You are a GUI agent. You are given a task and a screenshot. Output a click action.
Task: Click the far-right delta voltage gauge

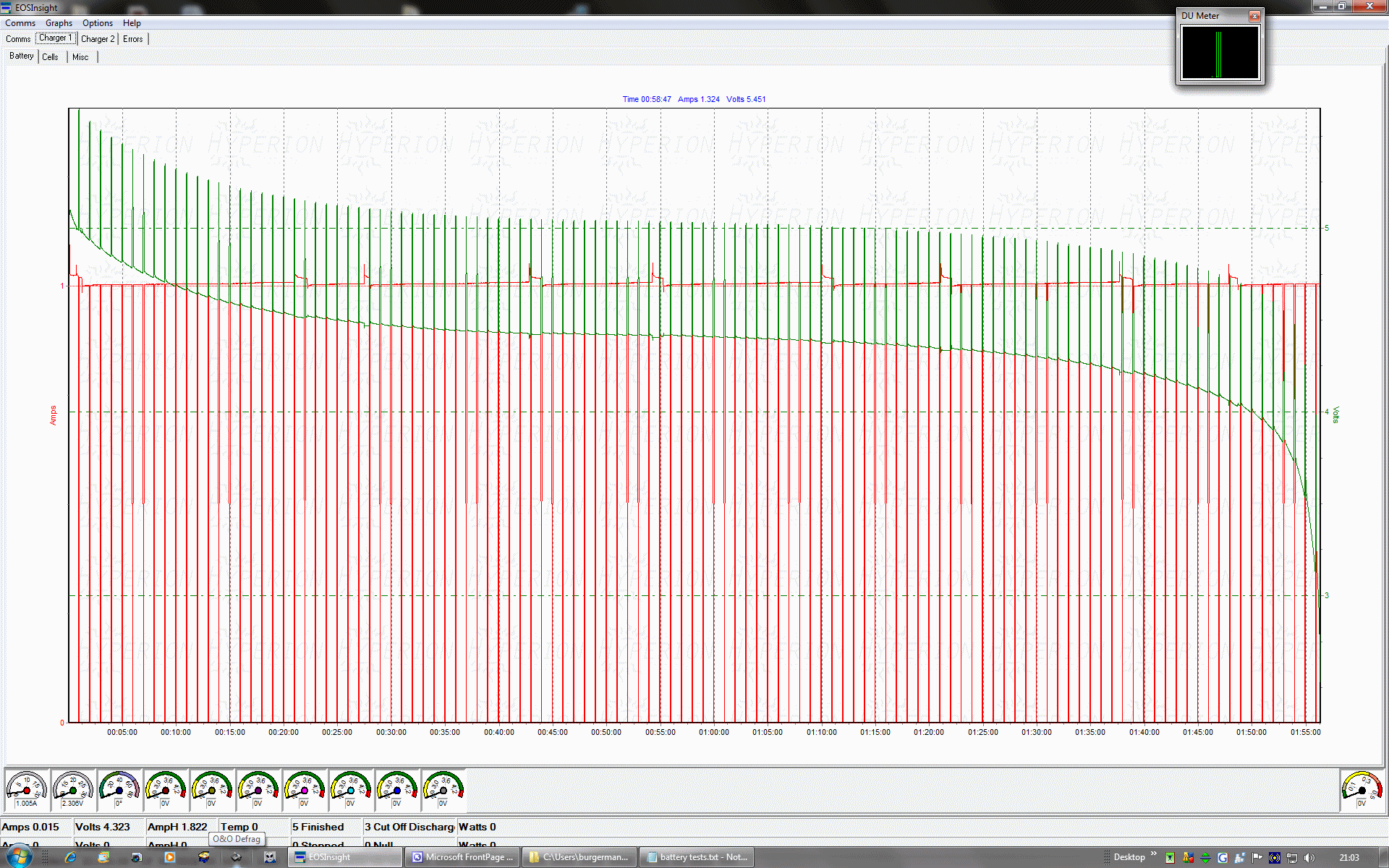pyautogui.click(x=1362, y=790)
